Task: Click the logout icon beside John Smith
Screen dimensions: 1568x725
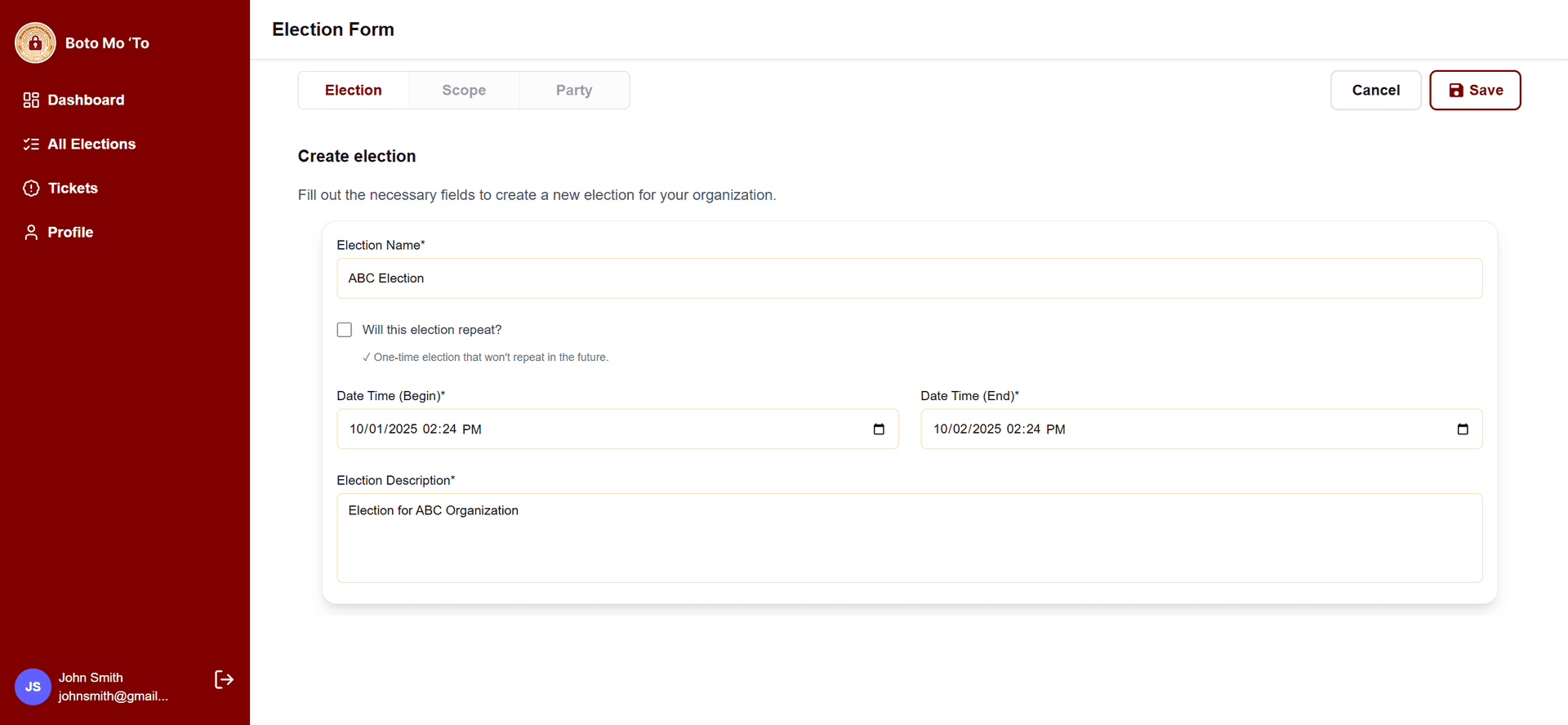Action: point(224,679)
